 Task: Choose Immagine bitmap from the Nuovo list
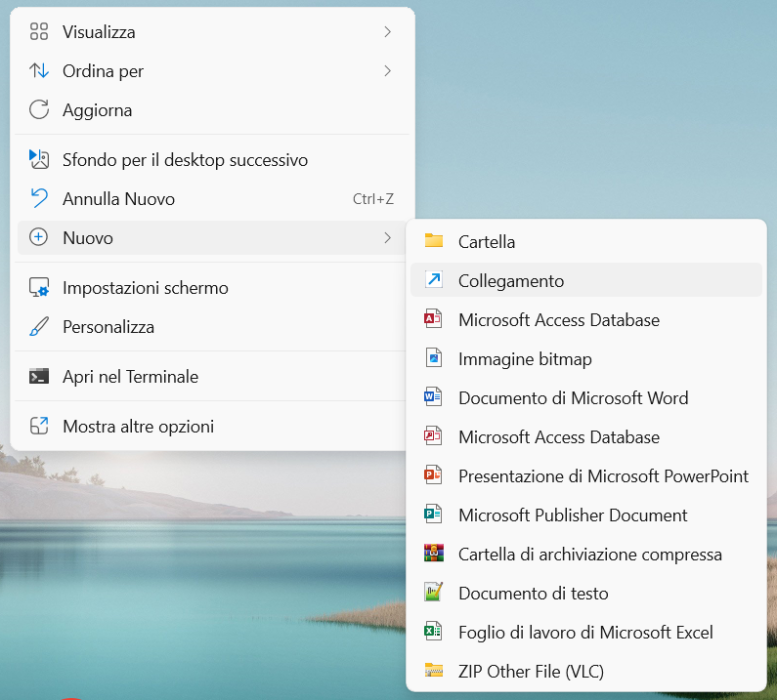point(524,359)
